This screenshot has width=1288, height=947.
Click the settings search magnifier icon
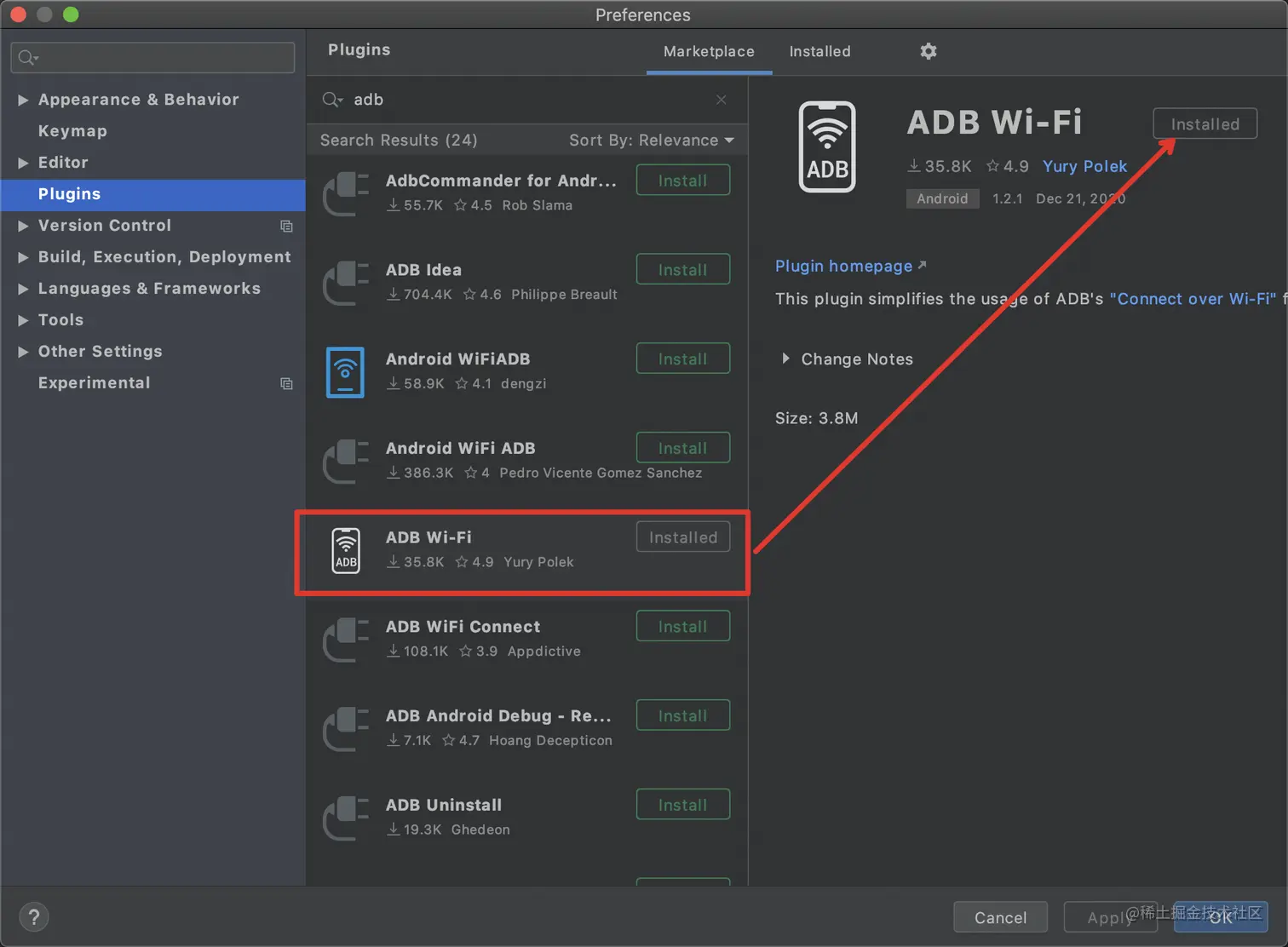(28, 57)
